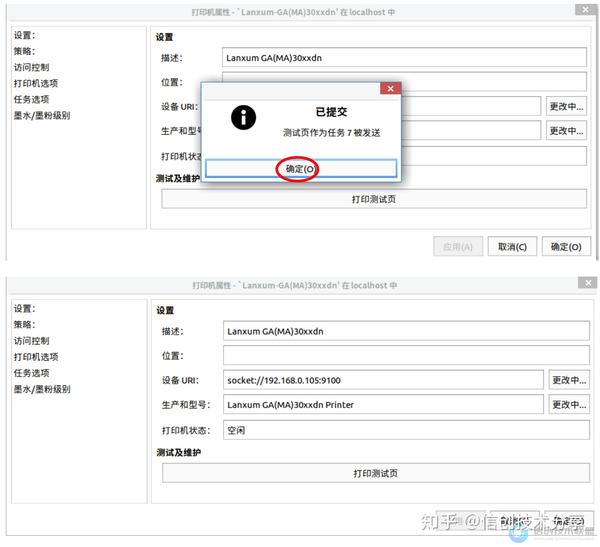Open 墨水/墨粉级别 in the lower sidebar
600x547 pixels.
point(42,389)
